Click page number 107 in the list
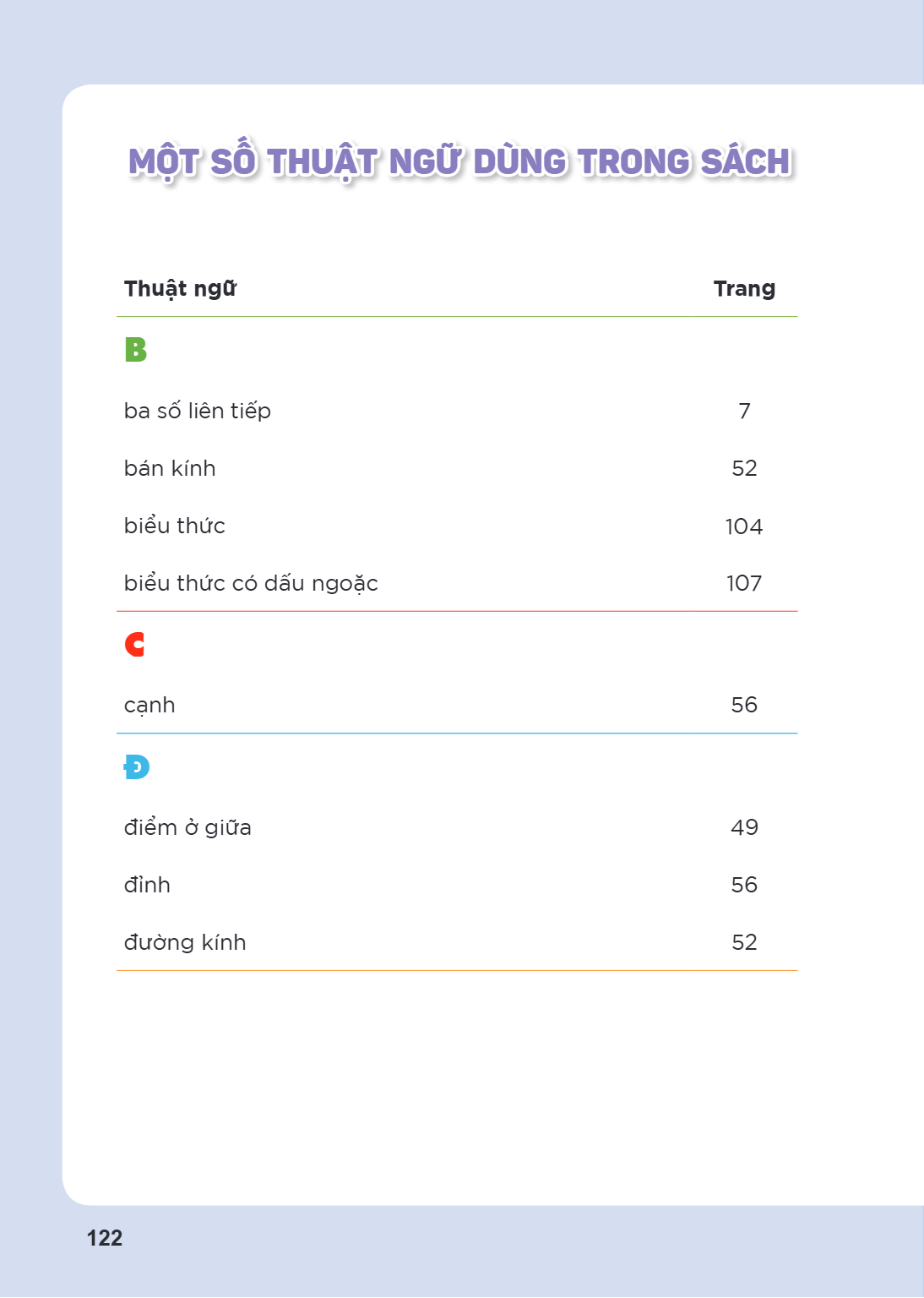This screenshot has height=1298, width=924. (744, 583)
